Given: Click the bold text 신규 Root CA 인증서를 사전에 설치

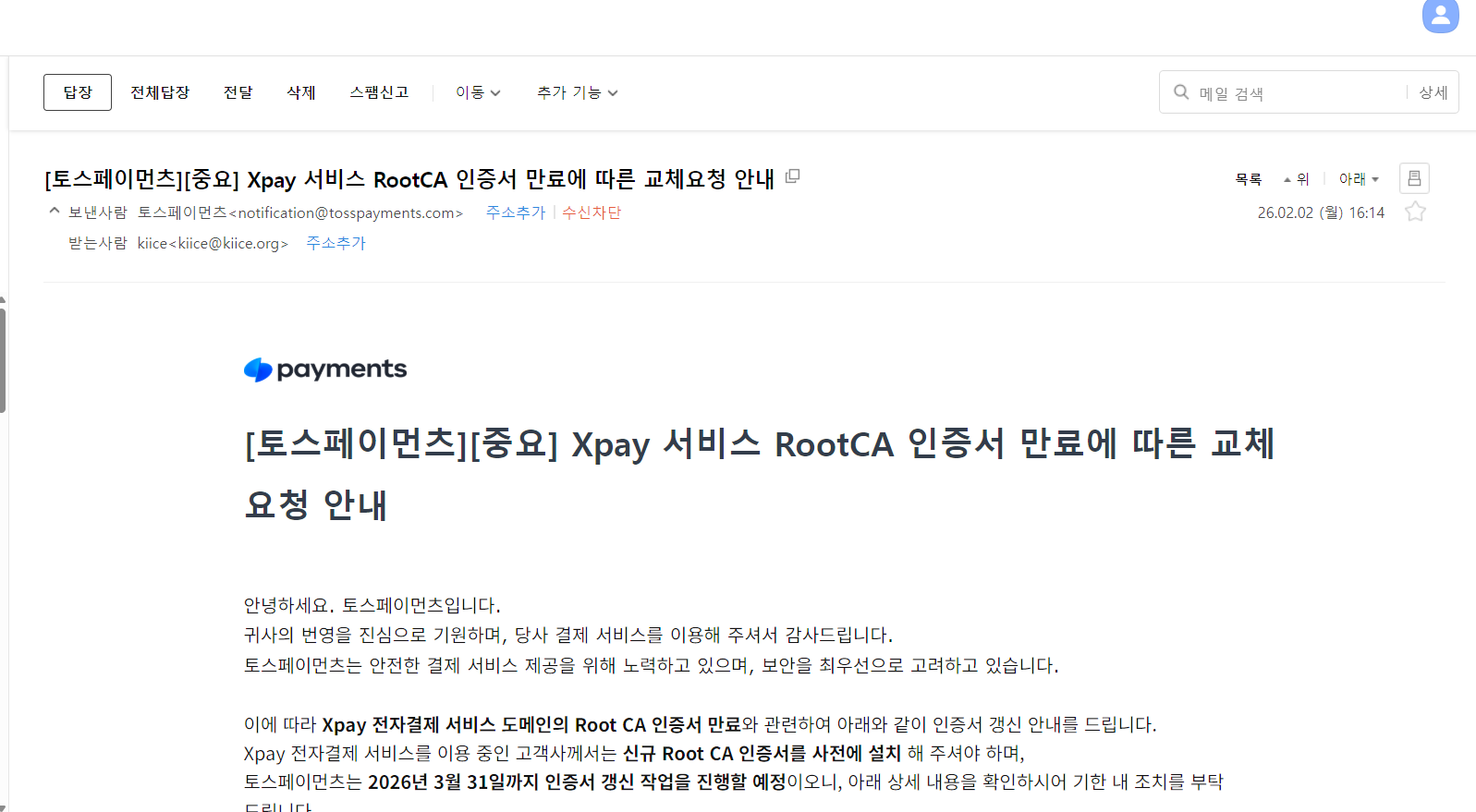Looking at the screenshot, I should pos(762,754).
